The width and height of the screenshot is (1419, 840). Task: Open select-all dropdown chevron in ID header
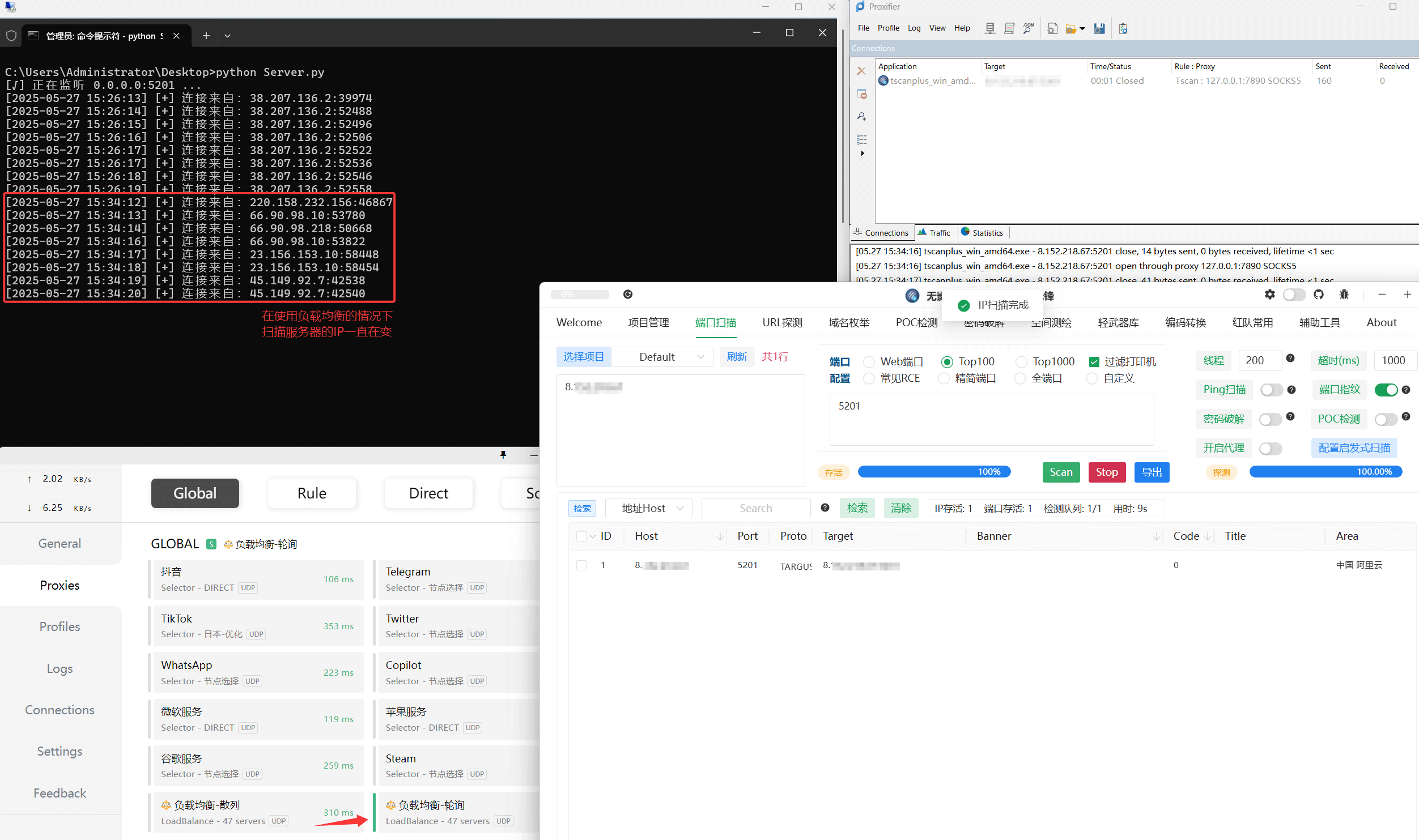click(593, 536)
